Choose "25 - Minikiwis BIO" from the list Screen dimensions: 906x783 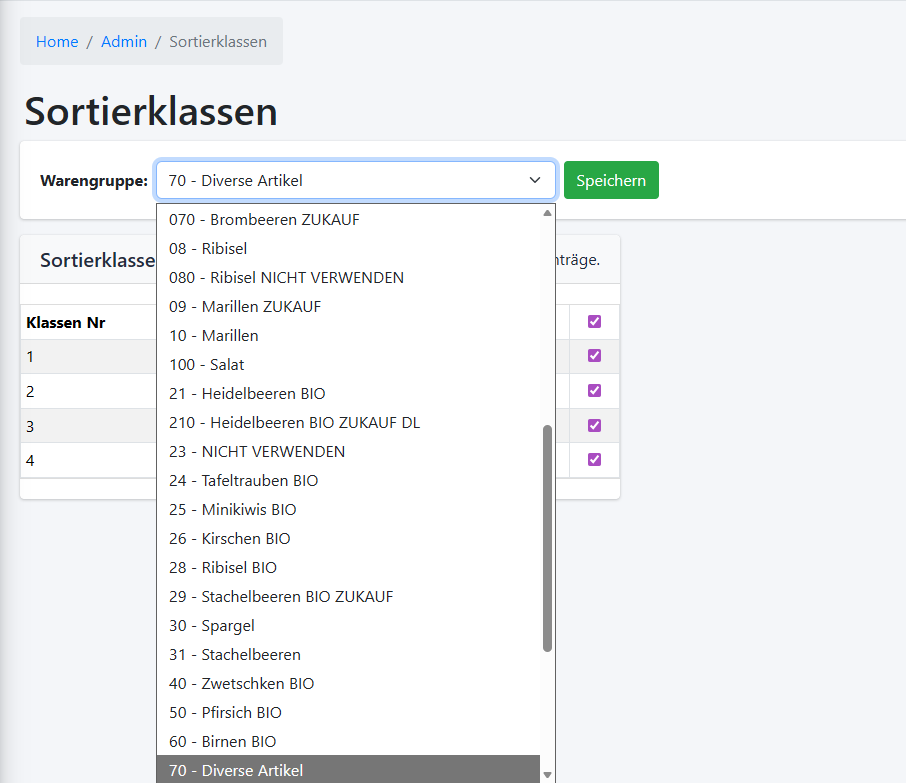[x=235, y=509]
